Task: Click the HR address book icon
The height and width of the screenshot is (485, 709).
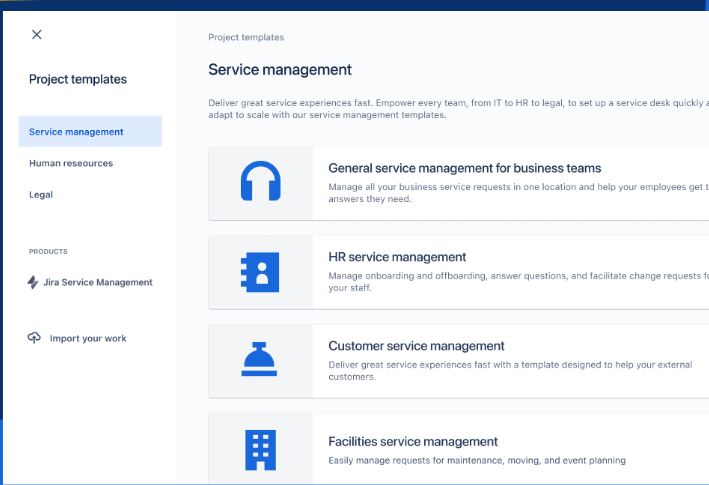Action: (261, 272)
